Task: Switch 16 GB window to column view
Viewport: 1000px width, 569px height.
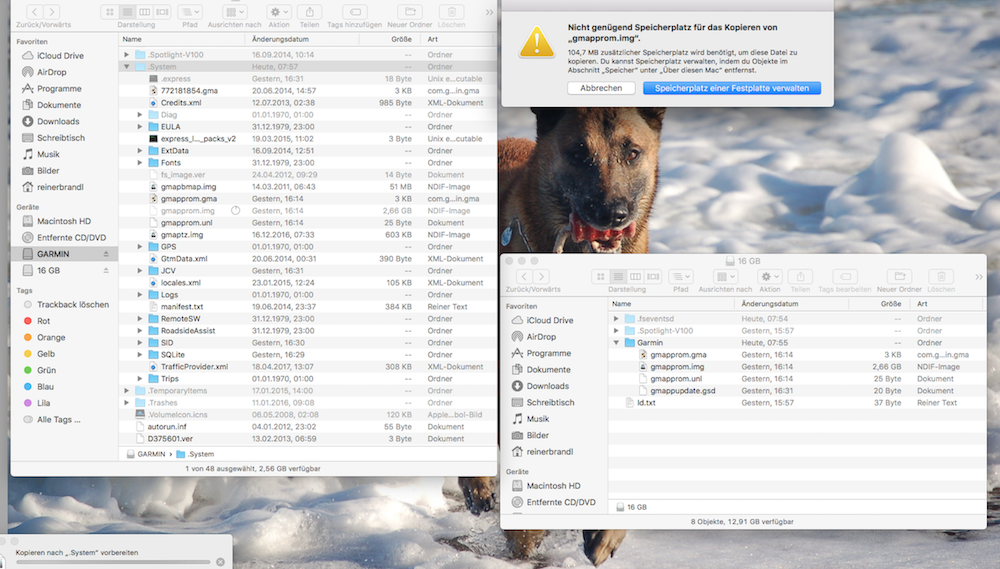Action: pos(635,276)
